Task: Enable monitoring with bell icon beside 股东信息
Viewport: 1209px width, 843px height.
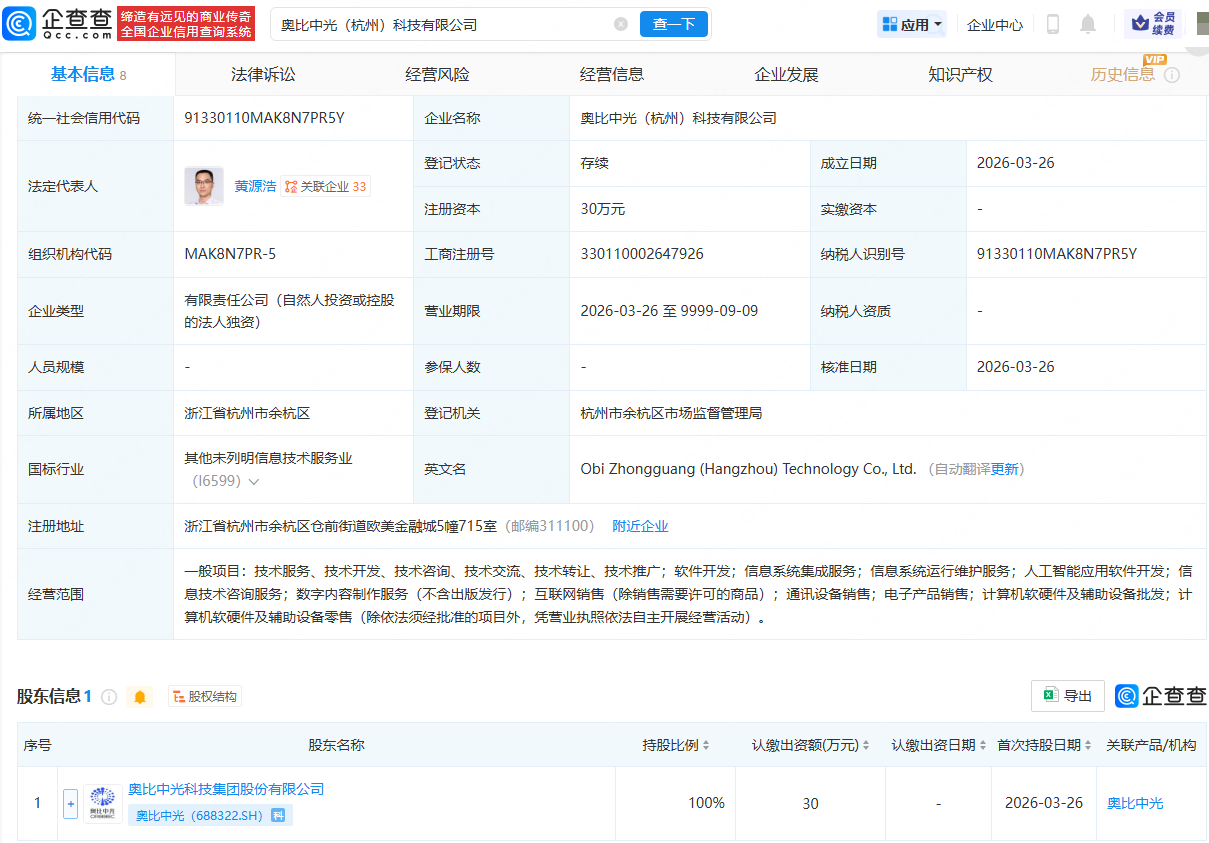Action: (x=140, y=697)
